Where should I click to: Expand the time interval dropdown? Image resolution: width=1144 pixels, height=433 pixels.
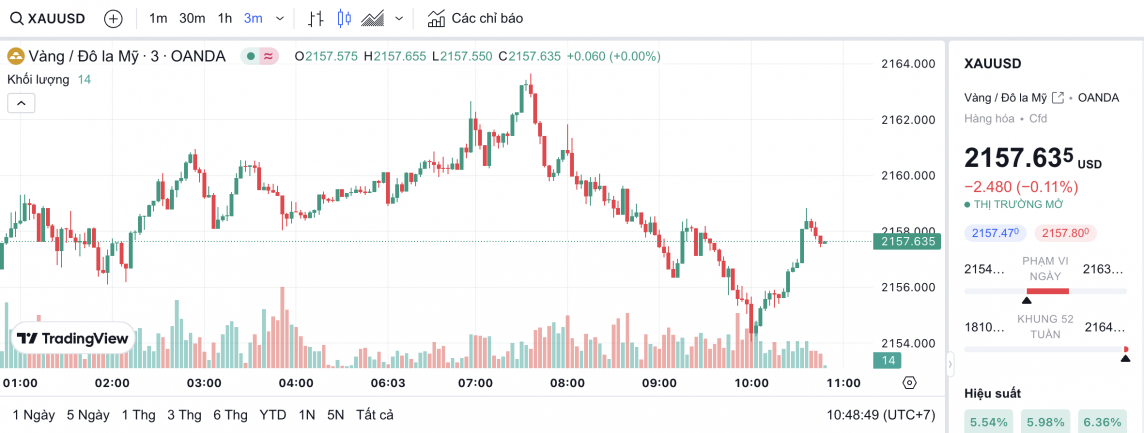pyautogui.click(x=279, y=18)
